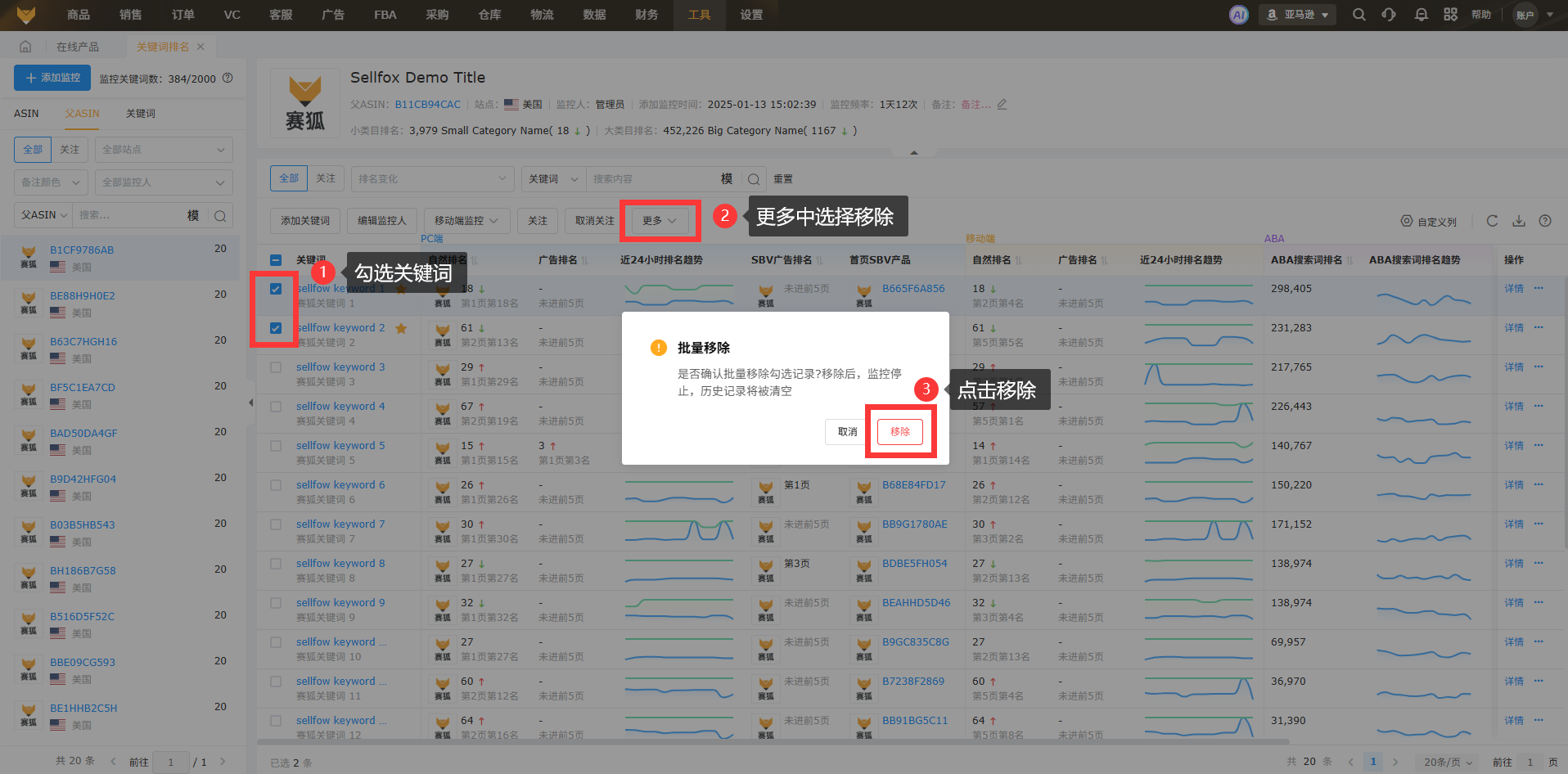Go to the home tab icon
The width and height of the screenshot is (1568, 774).
(25, 47)
